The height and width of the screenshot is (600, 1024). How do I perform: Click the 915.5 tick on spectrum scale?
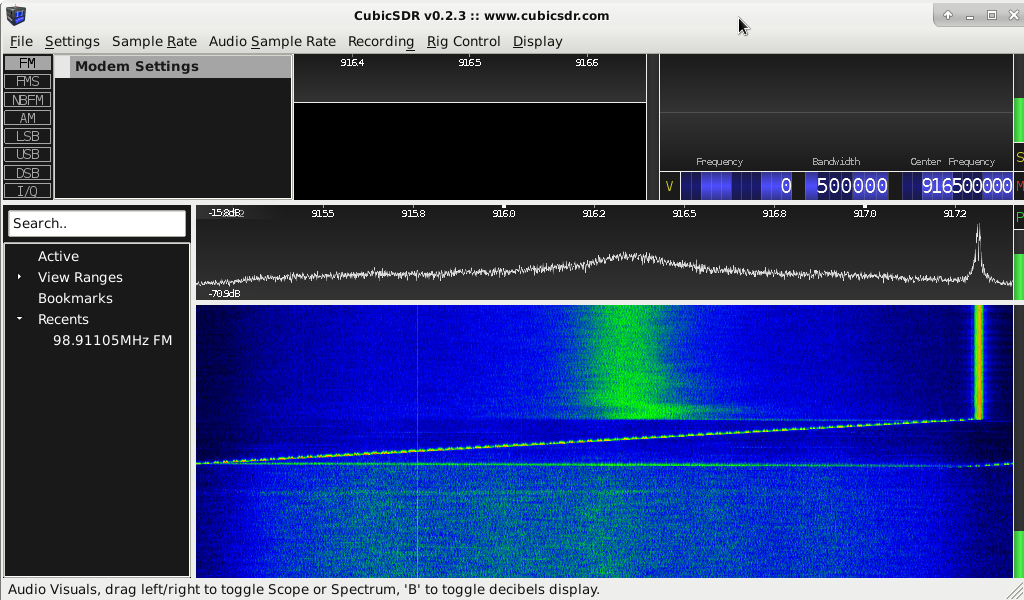(323, 213)
